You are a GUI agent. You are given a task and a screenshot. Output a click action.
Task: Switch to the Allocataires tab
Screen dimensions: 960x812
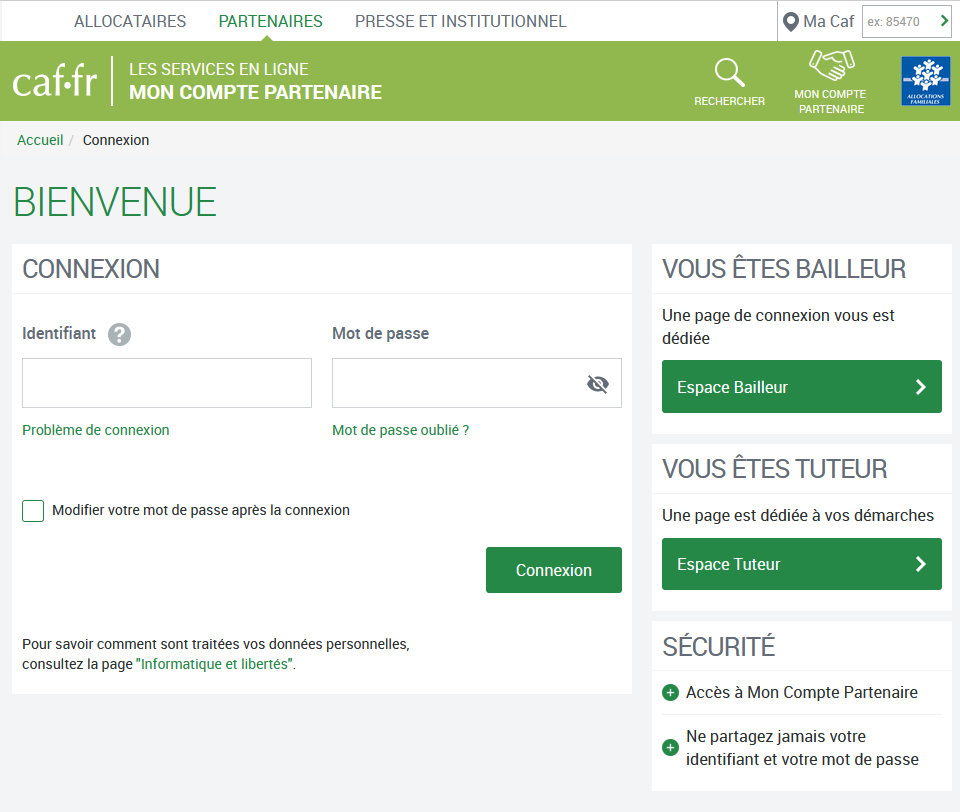coord(130,20)
